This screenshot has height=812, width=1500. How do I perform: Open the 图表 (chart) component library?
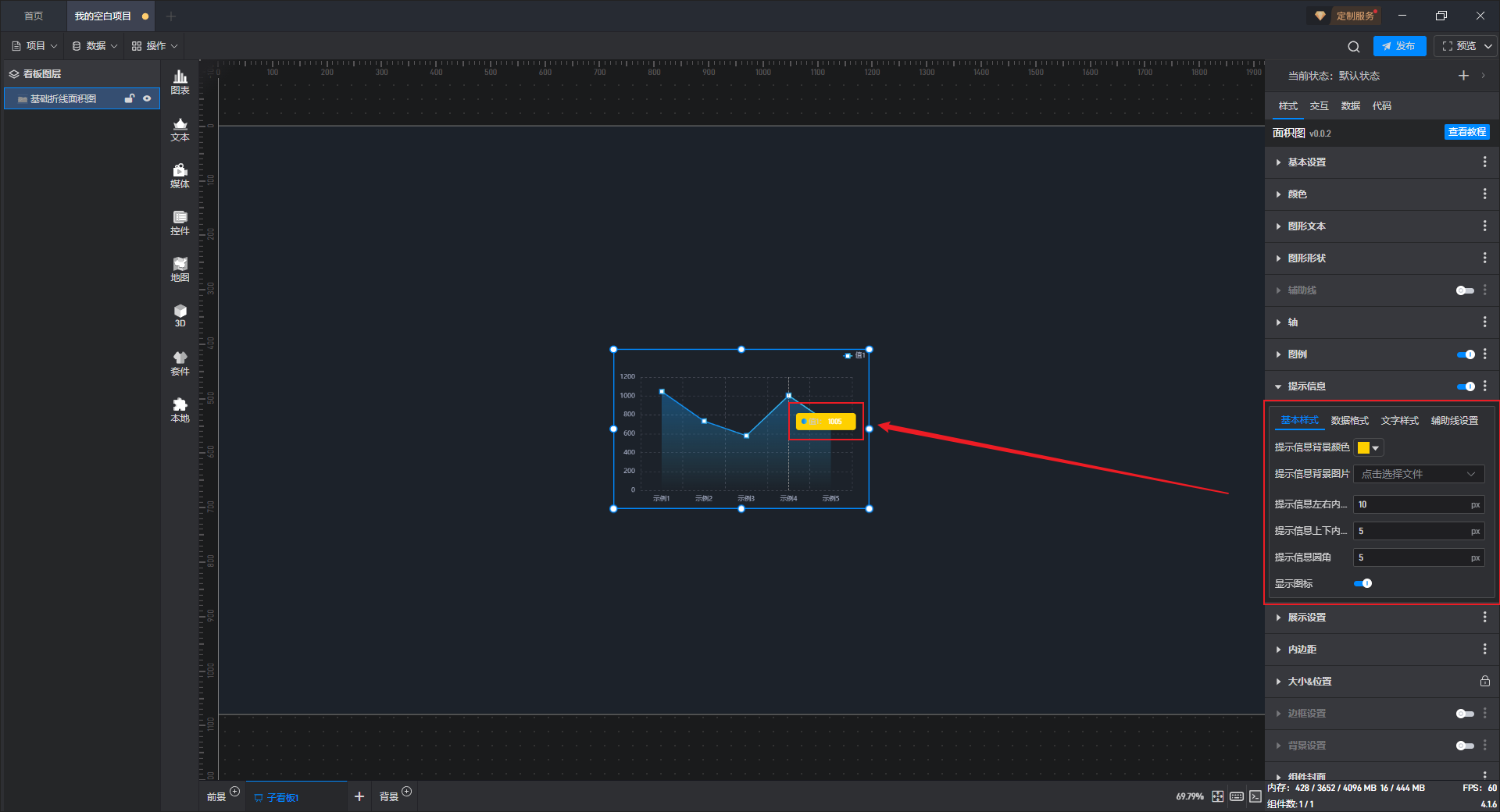click(x=180, y=82)
